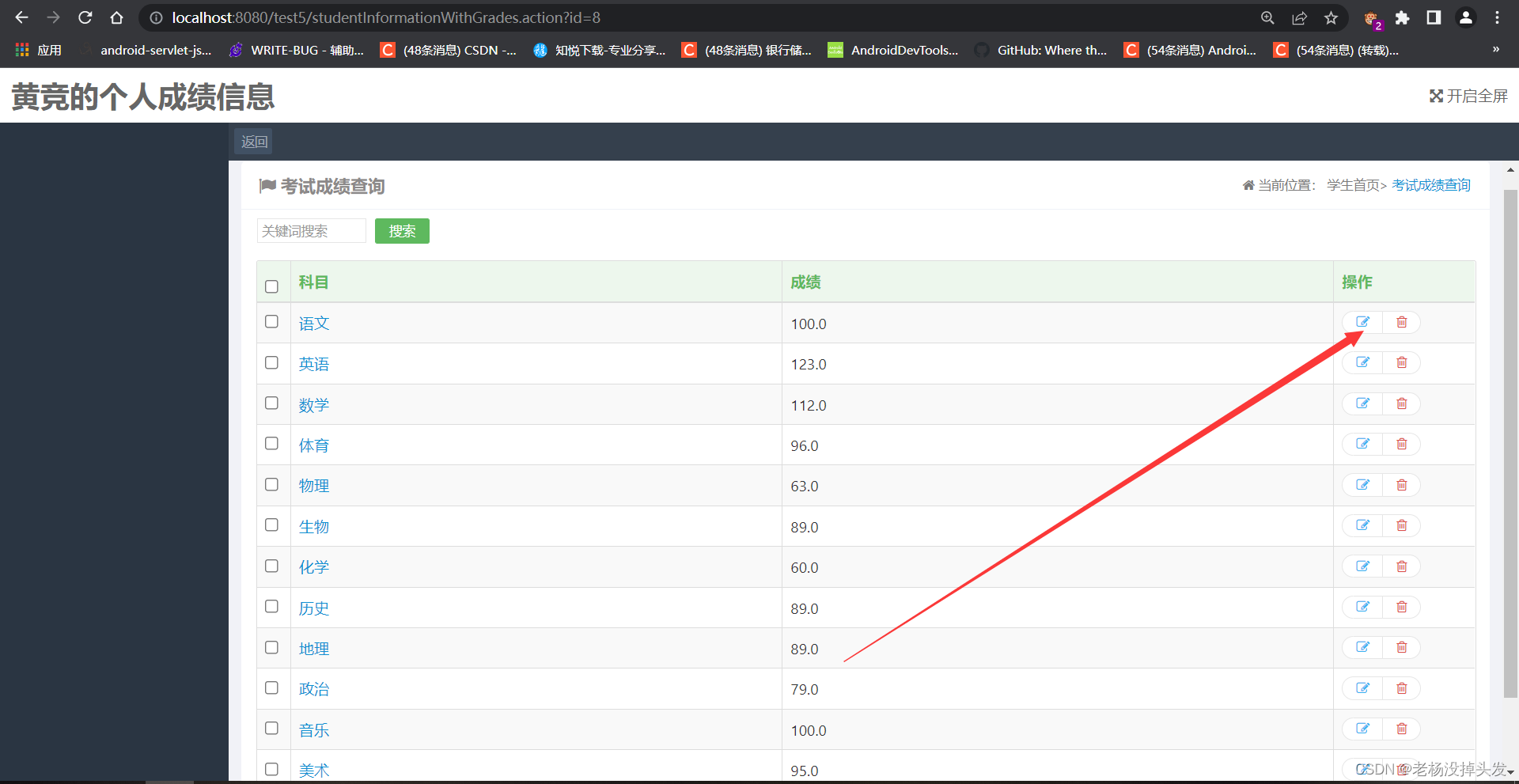
Task: Check the 化学 row checkbox
Action: (271, 566)
